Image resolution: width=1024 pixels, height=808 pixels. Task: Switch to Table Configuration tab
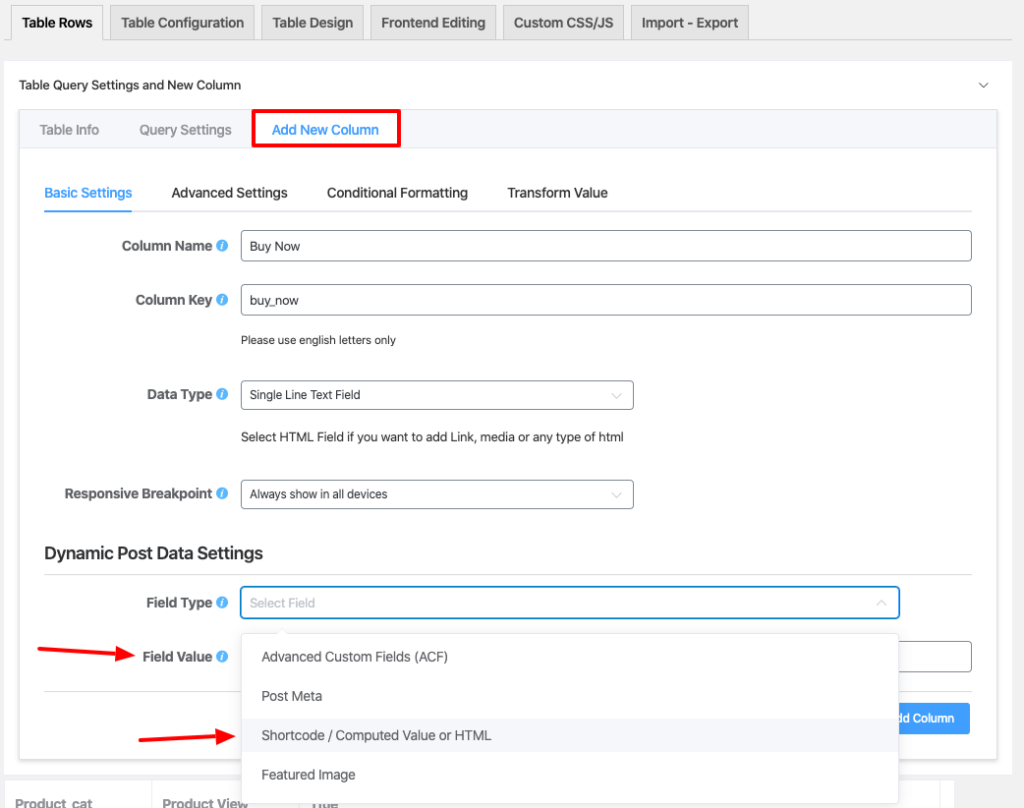click(x=182, y=23)
